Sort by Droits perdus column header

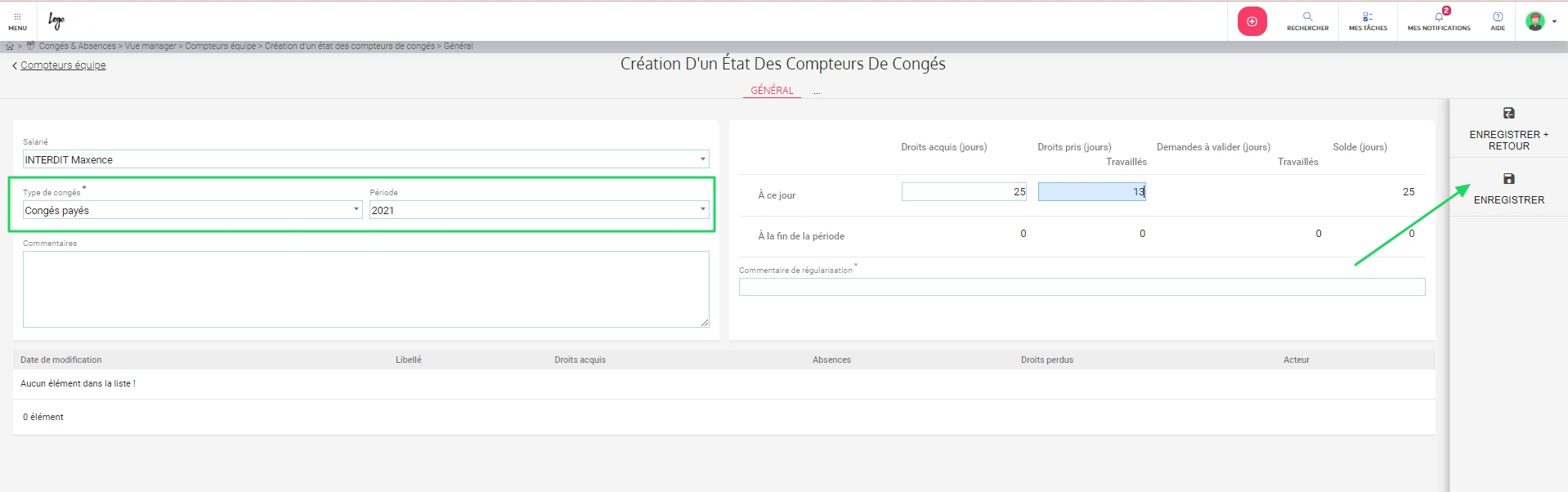1047,360
